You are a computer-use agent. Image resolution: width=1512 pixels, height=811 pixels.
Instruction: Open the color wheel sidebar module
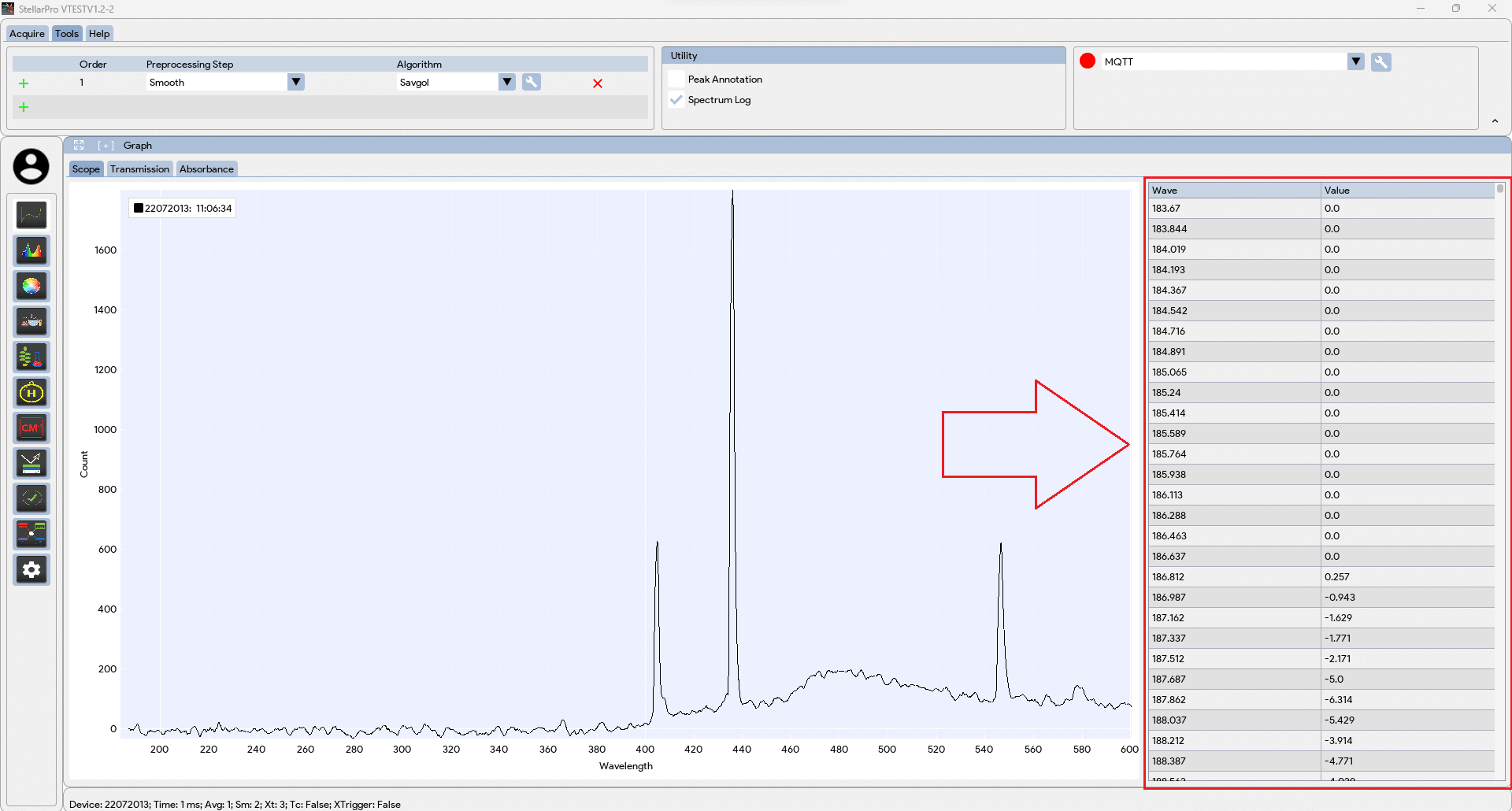click(31, 287)
